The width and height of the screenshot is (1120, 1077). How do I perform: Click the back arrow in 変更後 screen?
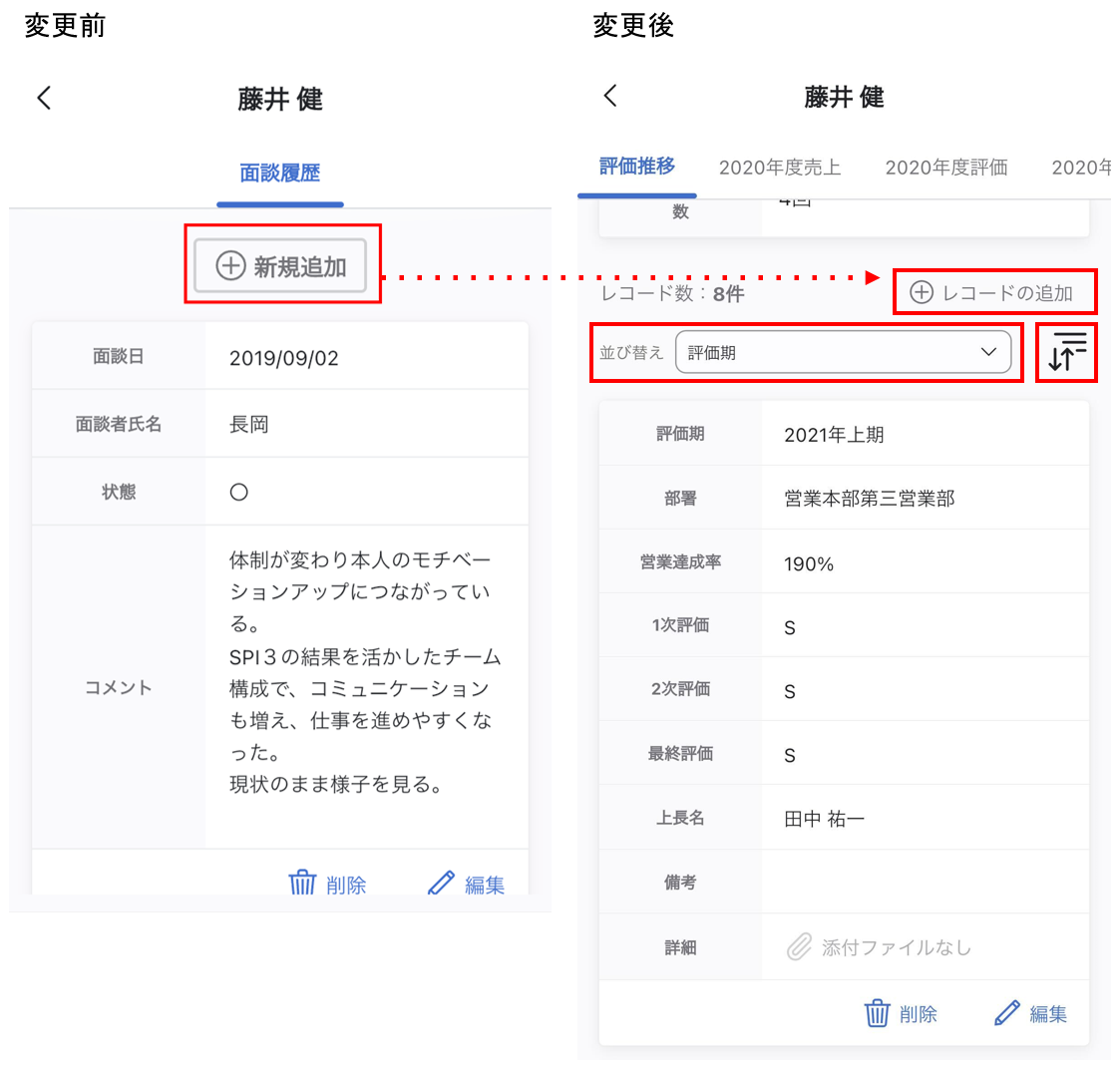click(610, 95)
